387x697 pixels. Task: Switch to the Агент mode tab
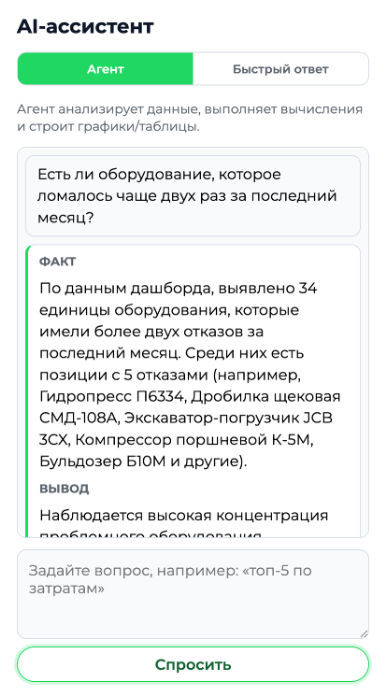(x=105, y=69)
